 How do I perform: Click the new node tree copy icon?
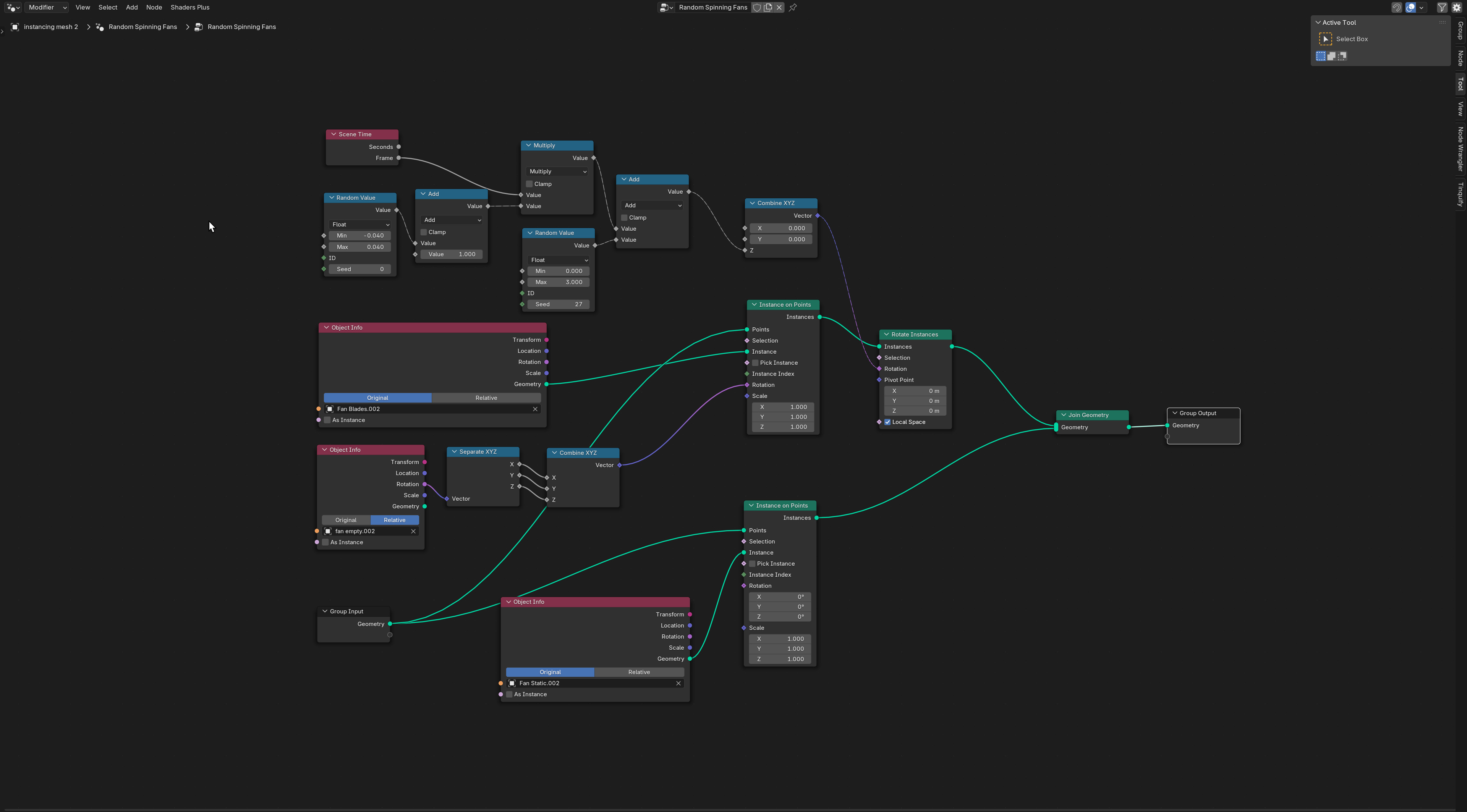[x=768, y=7]
